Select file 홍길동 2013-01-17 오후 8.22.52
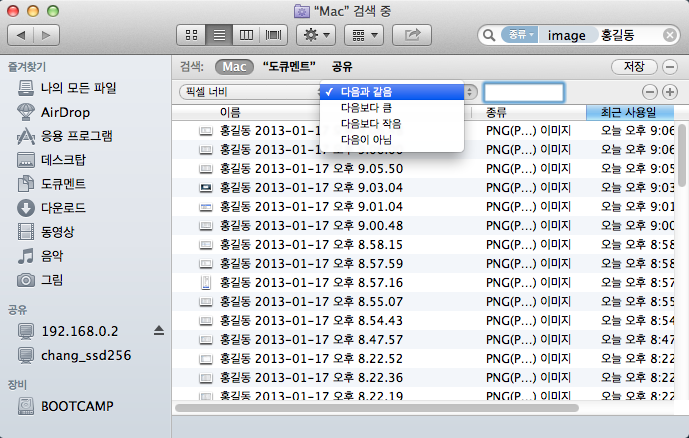This screenshot has height=438, width=689. coord(311,359)
